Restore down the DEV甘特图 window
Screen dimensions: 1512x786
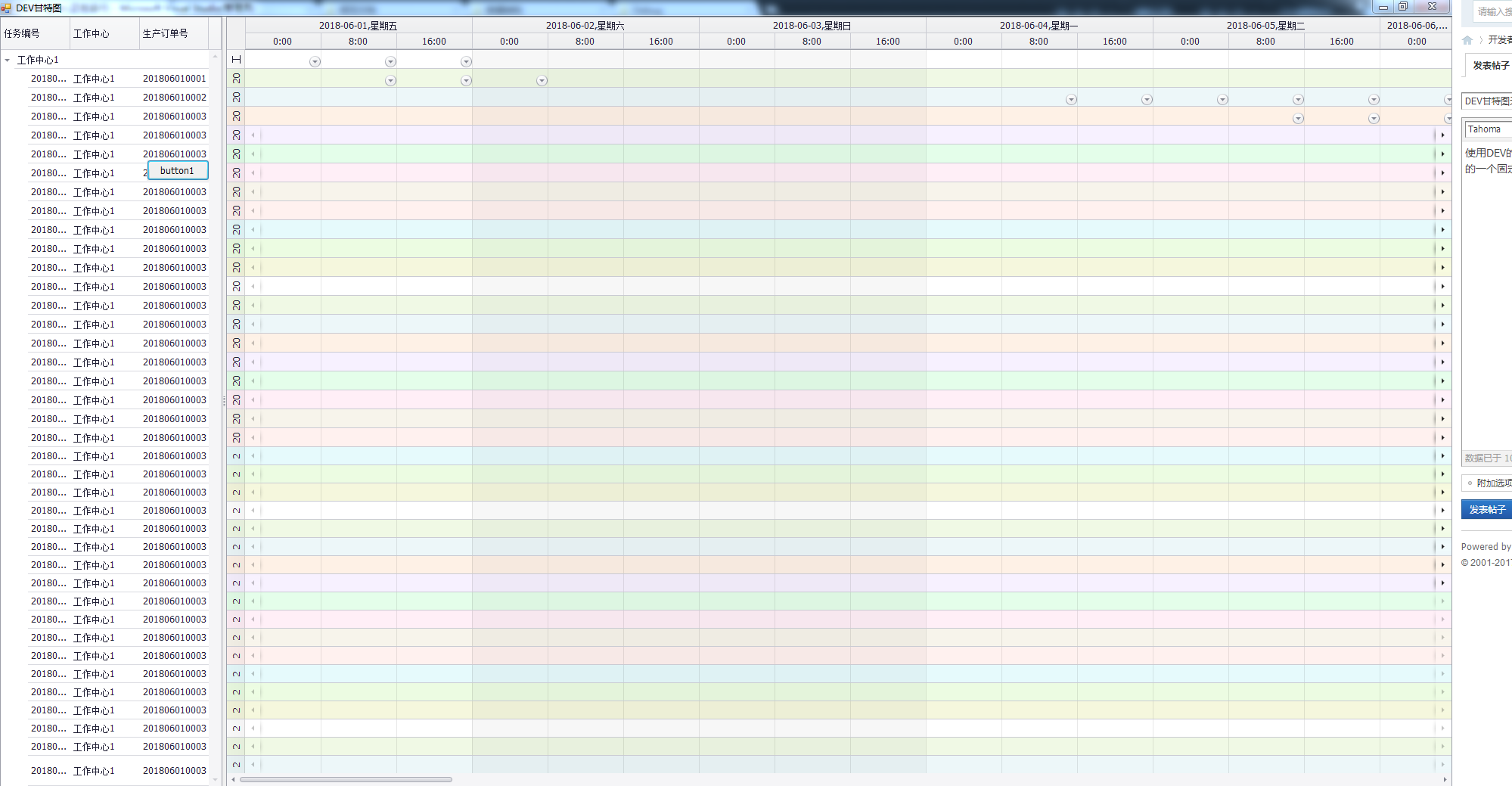[x=1403, y=7]
